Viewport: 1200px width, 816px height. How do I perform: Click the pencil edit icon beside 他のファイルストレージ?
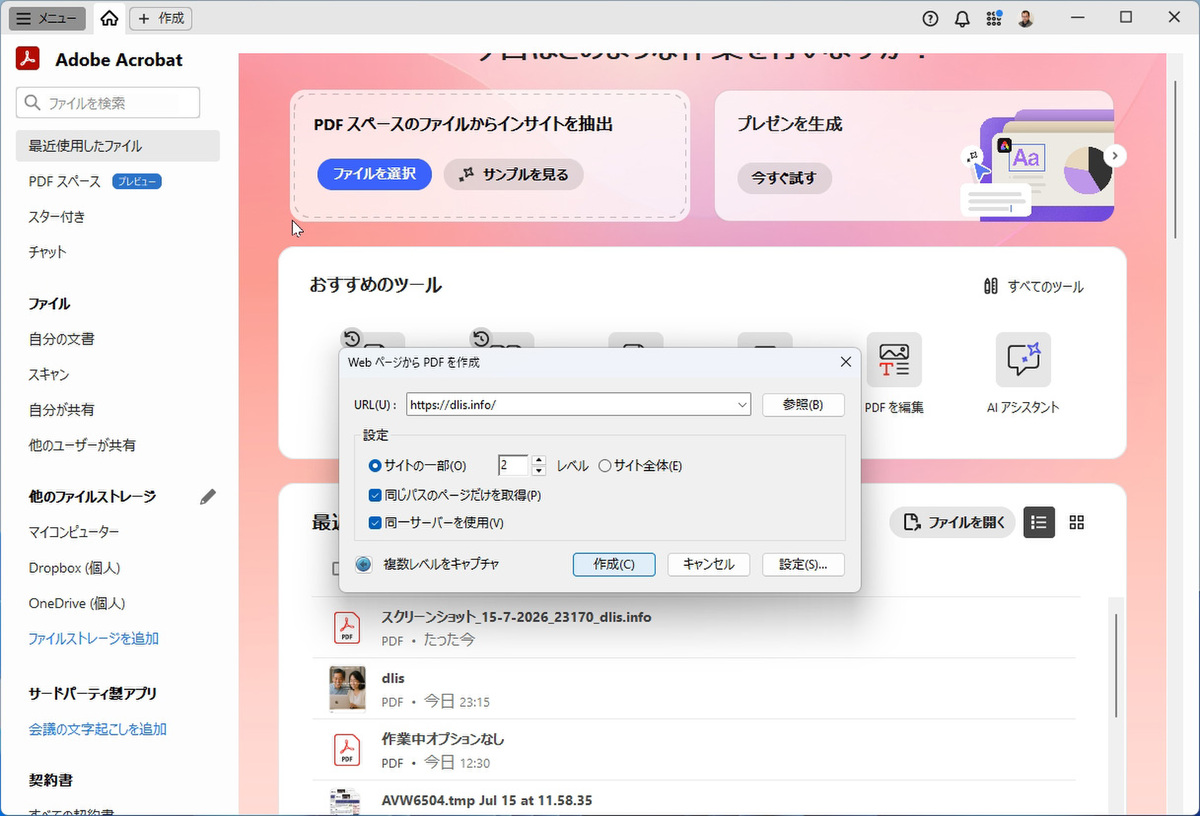(x=208, y=496)
